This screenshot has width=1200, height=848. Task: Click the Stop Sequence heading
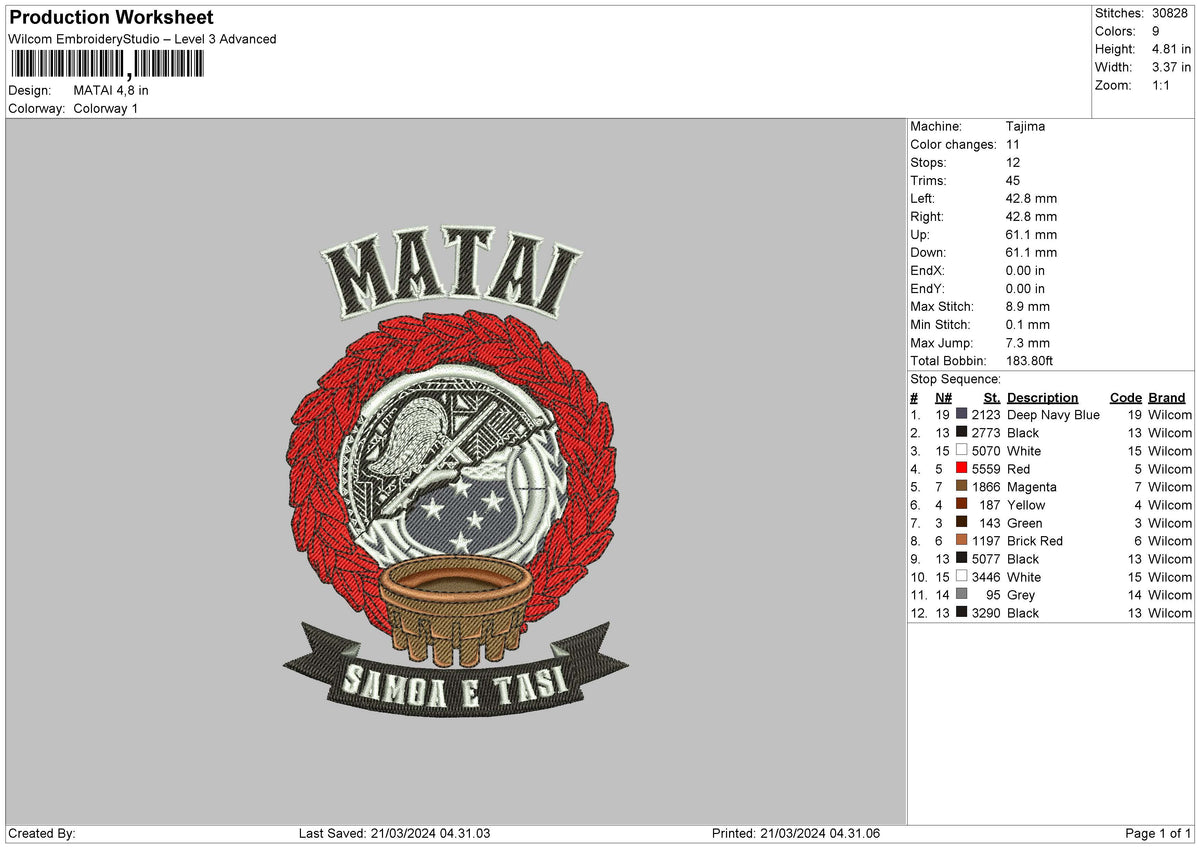955,379
